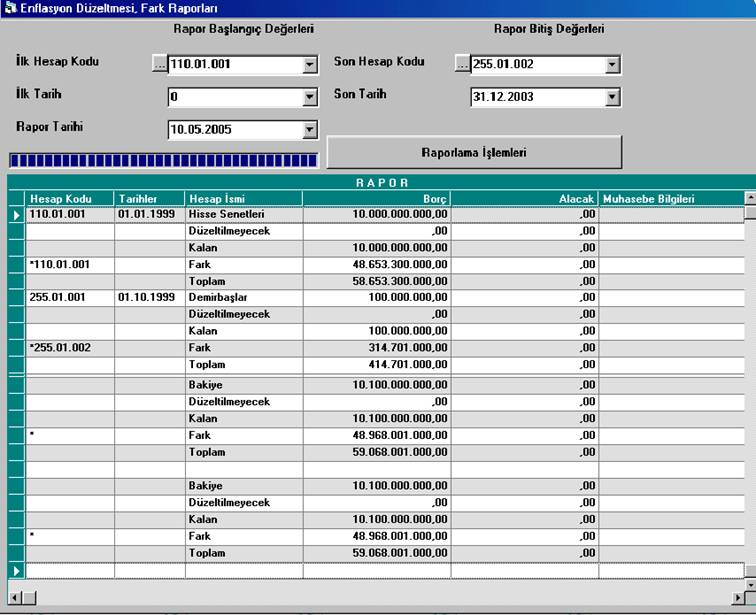Expand the Son Hesap Kodu dropdown
756x615 pixels.
612,66
